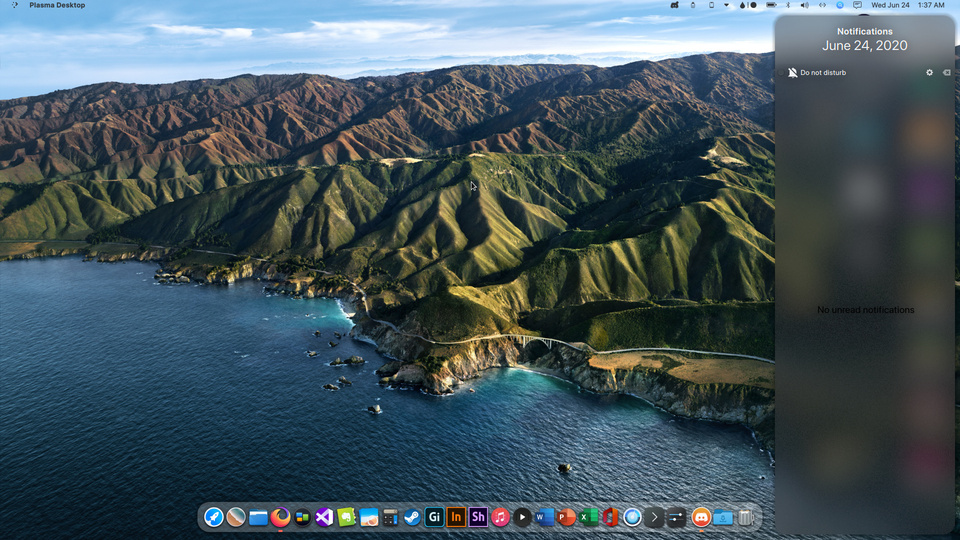The height and width of the screenshot is (540, 960).
Task: Click the clock showing 1:37 AM
Action: tap(930, 5)
